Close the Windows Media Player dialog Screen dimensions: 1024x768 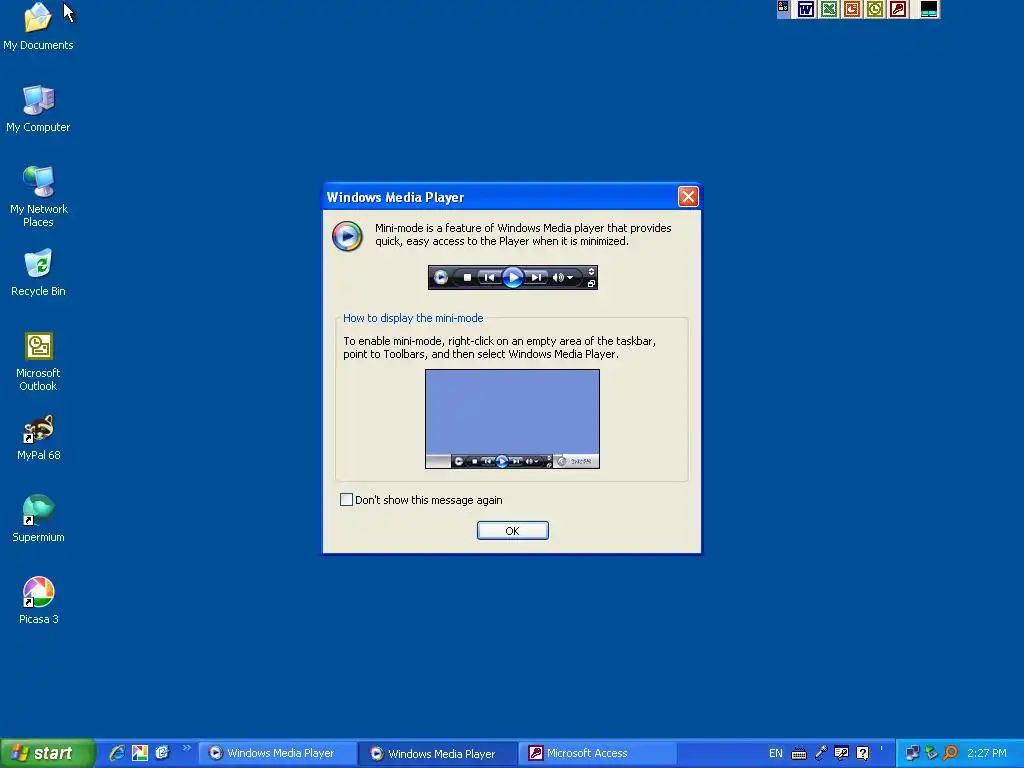click(688, 197)
